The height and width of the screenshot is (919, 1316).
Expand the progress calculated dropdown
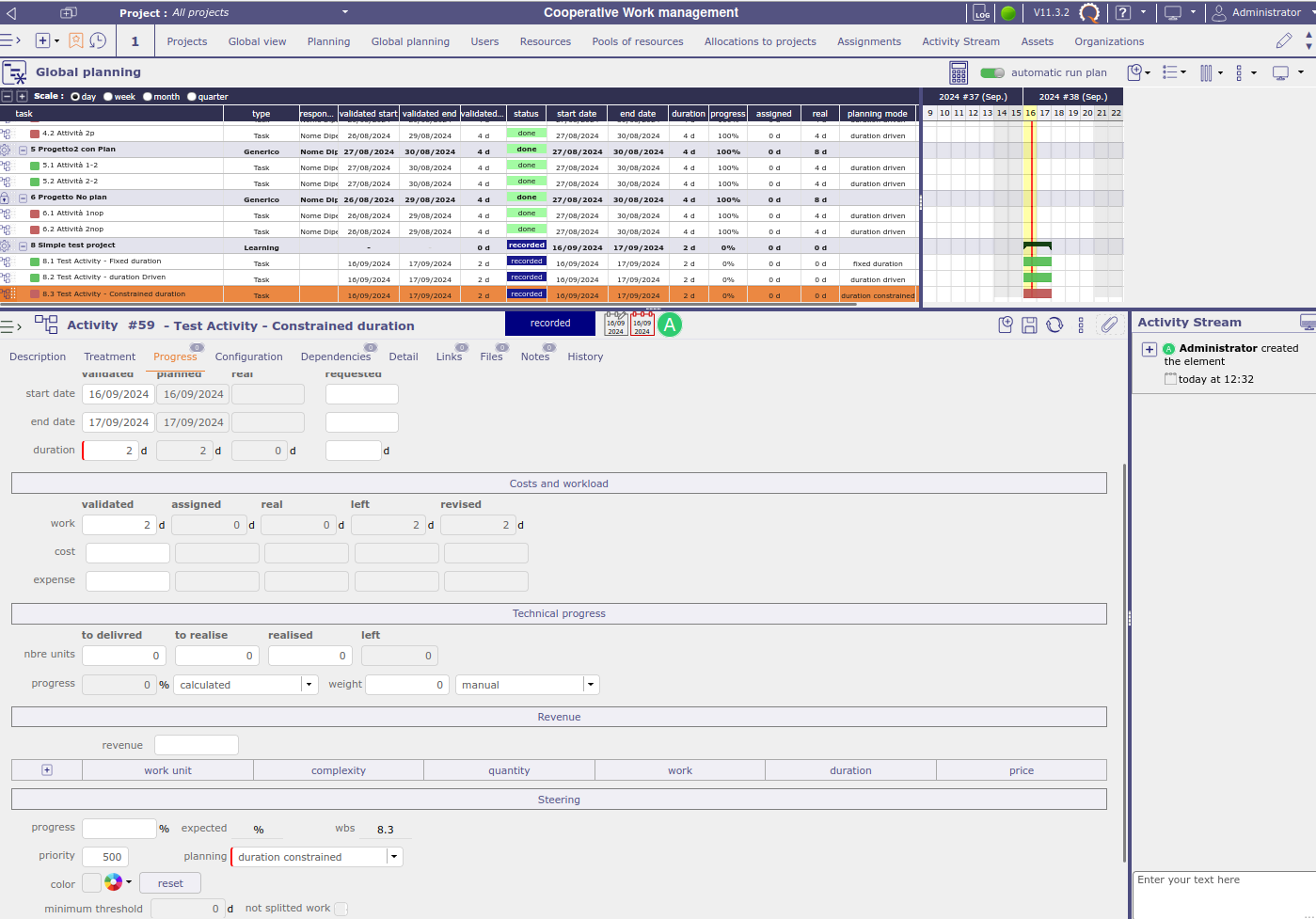coord(309,685)
